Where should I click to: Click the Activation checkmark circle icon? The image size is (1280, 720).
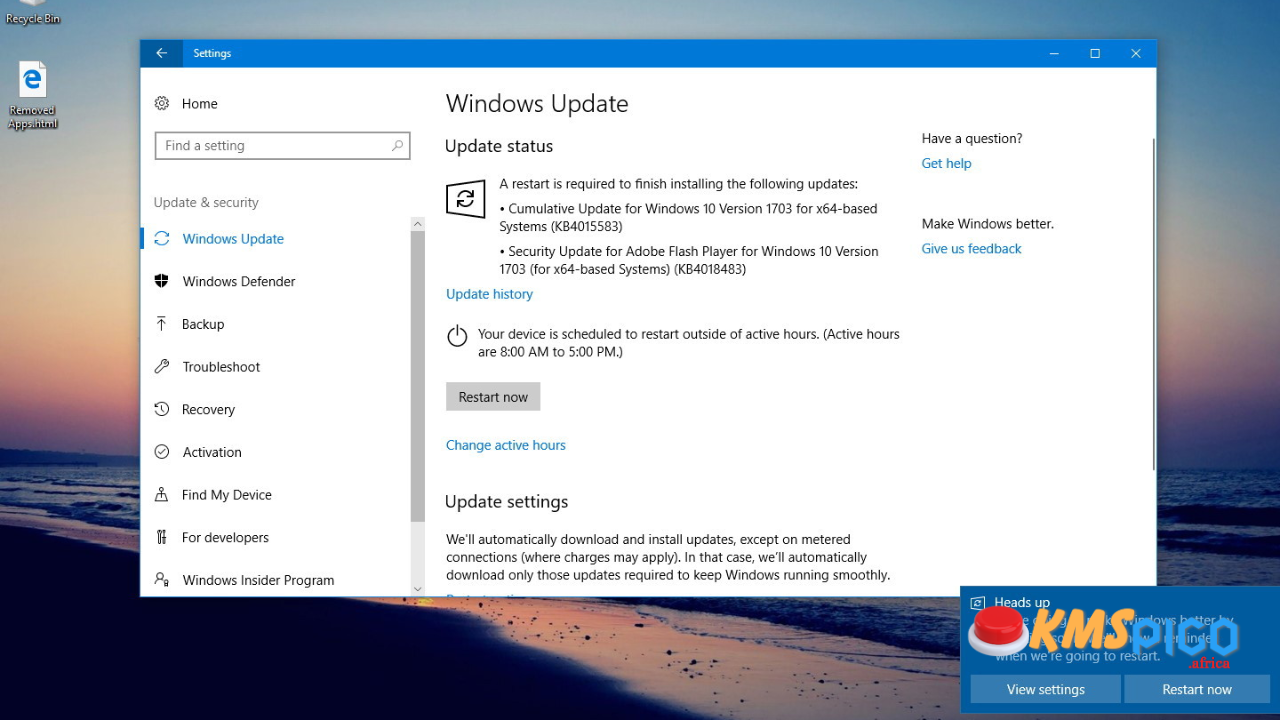coord(162,452)
